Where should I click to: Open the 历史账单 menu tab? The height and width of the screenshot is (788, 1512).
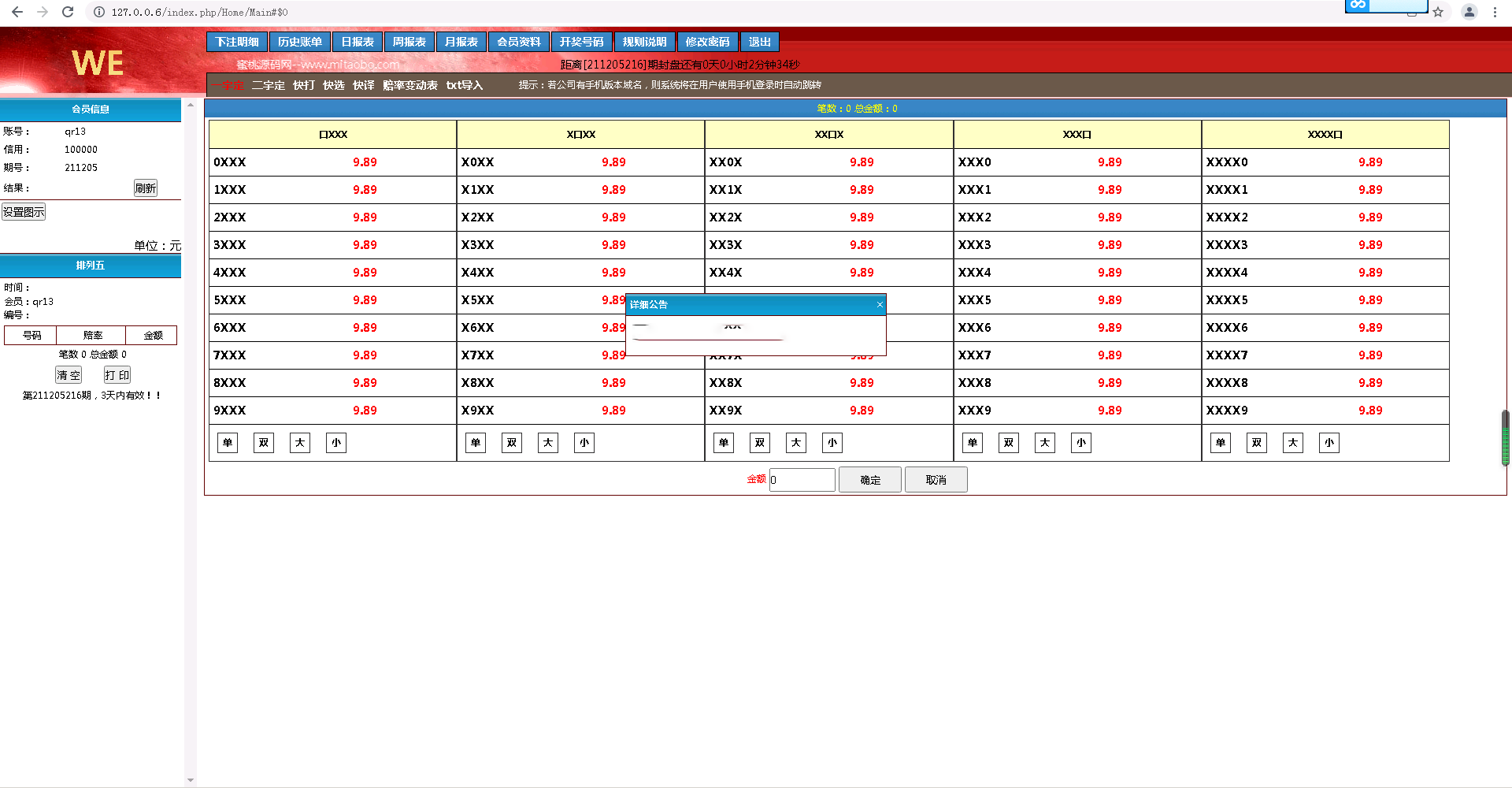(x=299, y=42)
